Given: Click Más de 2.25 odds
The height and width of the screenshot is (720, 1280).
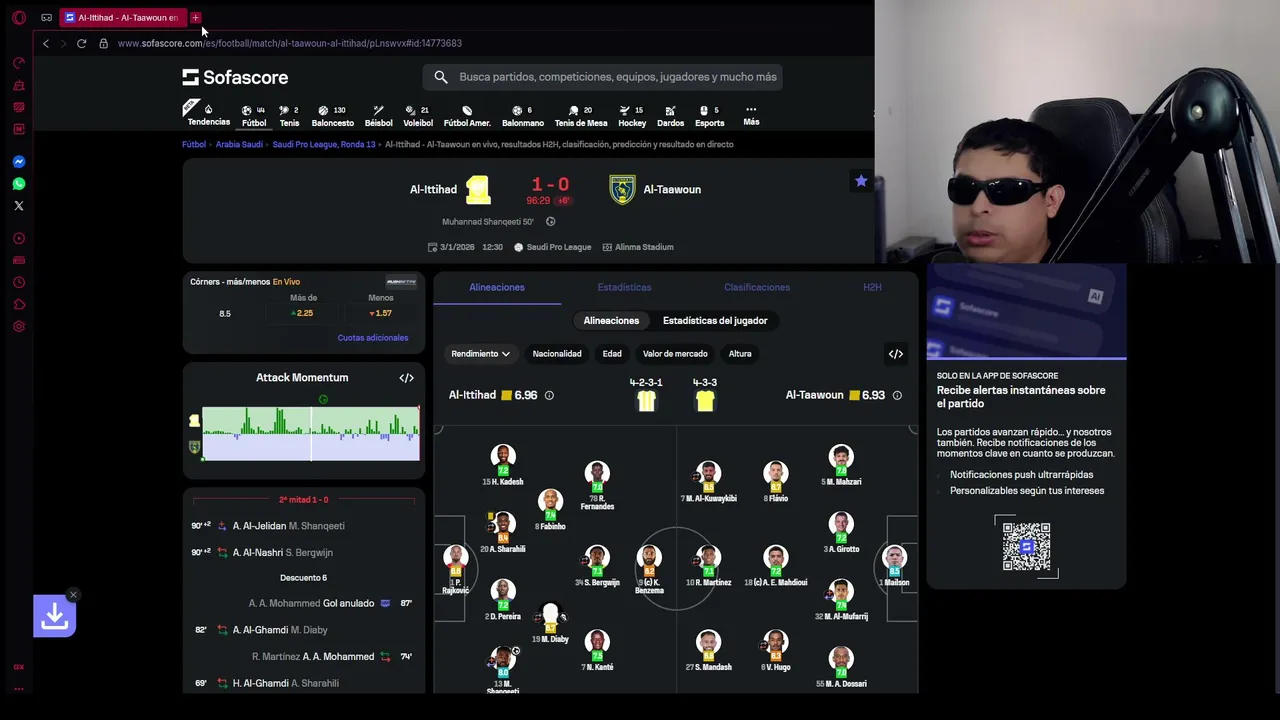Looking at the screenshot, I should coord(303,313).
